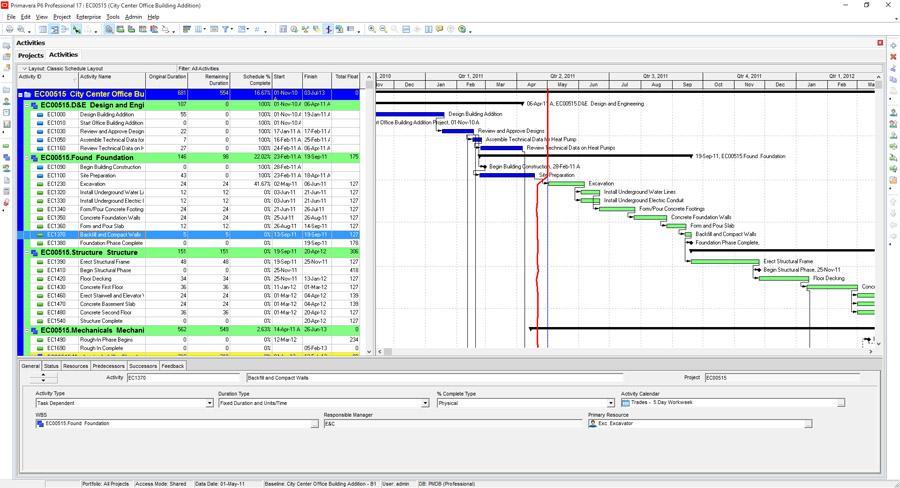Open the Enterprise menu
This screenshot has width=900, height=488.
click(x=88, y=17)
